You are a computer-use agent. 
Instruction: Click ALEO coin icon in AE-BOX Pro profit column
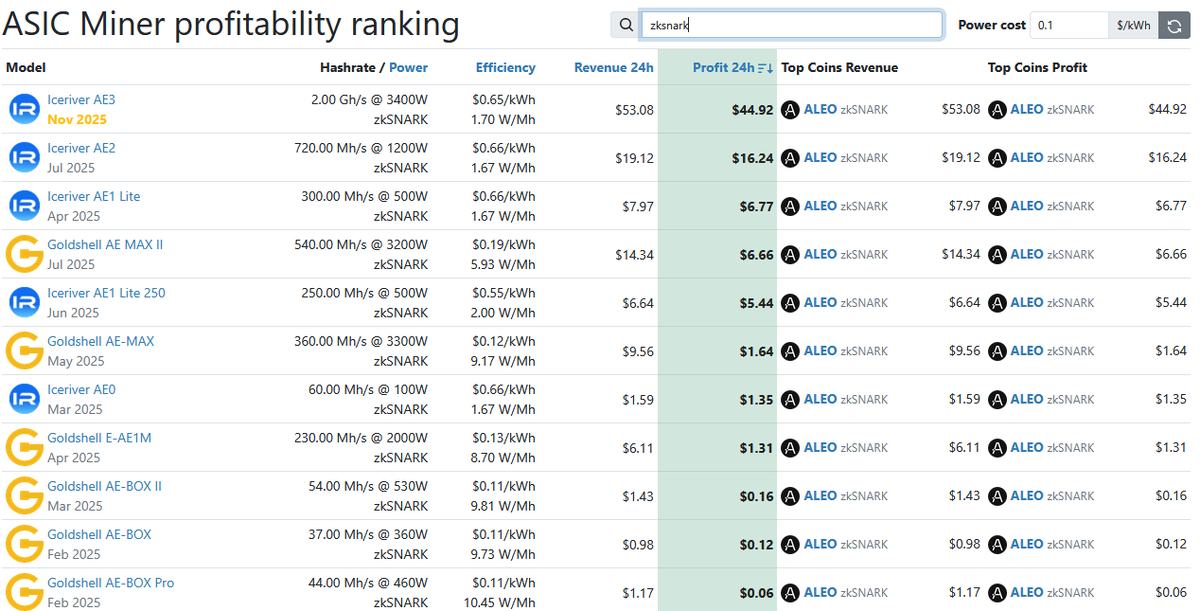click(x=997, y=593)
